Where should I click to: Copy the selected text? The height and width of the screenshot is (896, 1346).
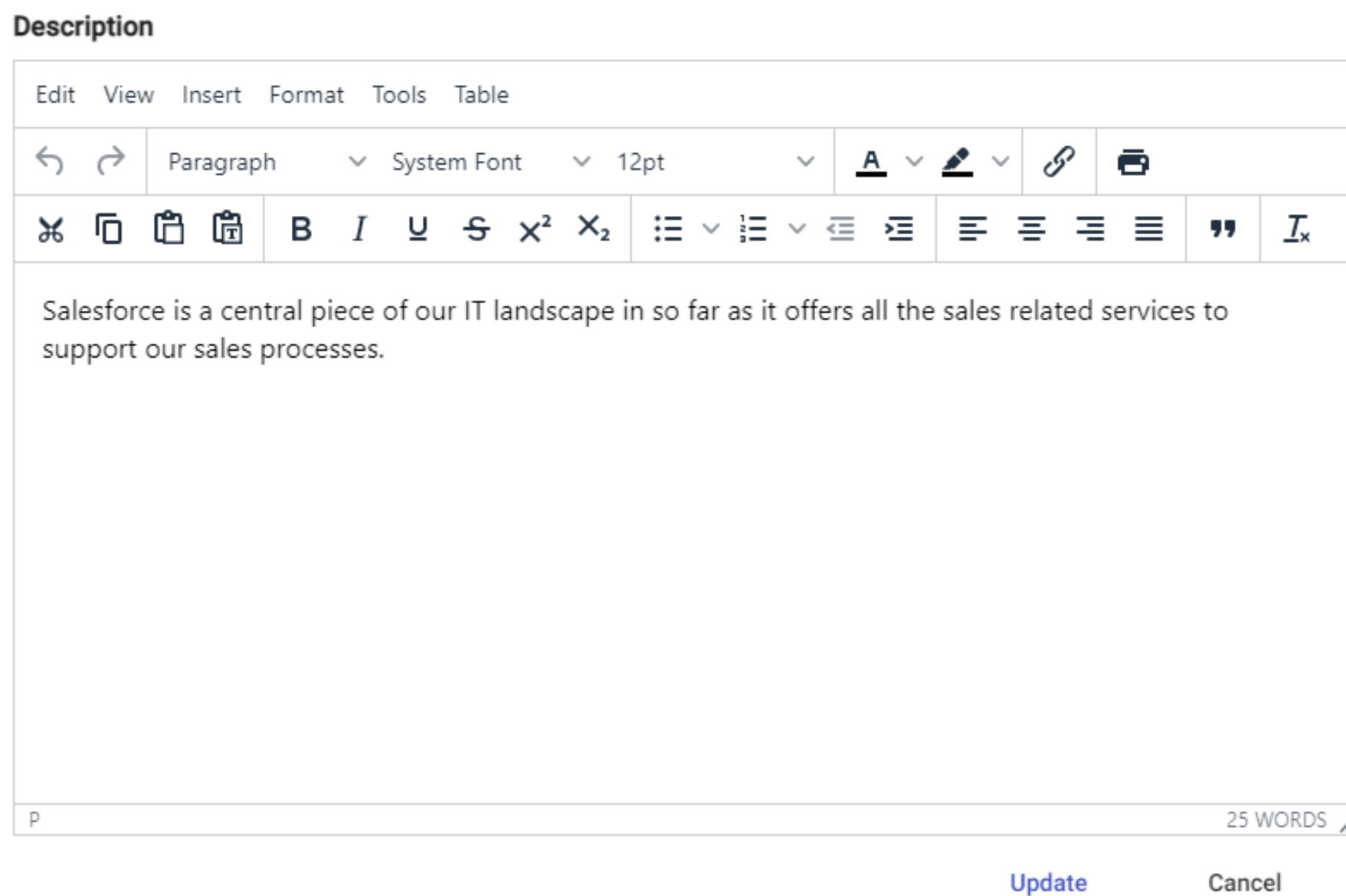pyautogui.click(x=109, y=229)
